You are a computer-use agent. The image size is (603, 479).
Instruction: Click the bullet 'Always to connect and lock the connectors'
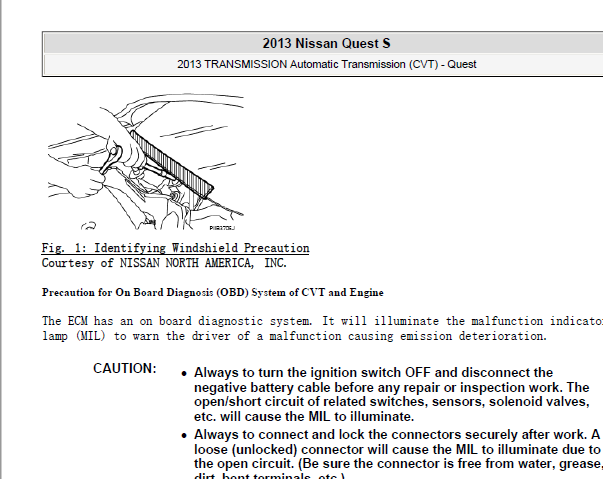(x=398, y=453)
